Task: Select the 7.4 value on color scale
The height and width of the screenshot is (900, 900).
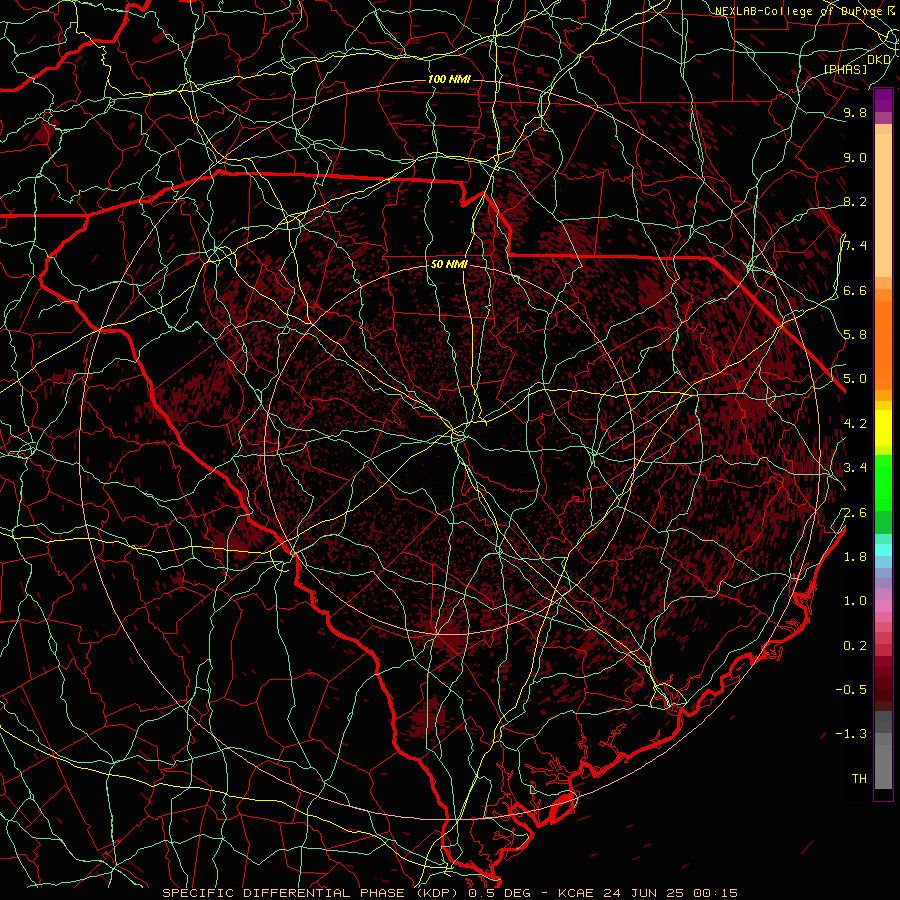Action: (x=855, y=246)
